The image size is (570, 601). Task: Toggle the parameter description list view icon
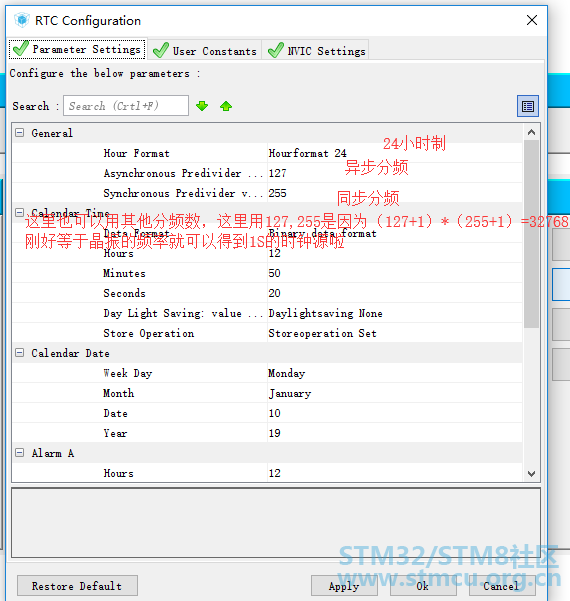coord(528,106)
